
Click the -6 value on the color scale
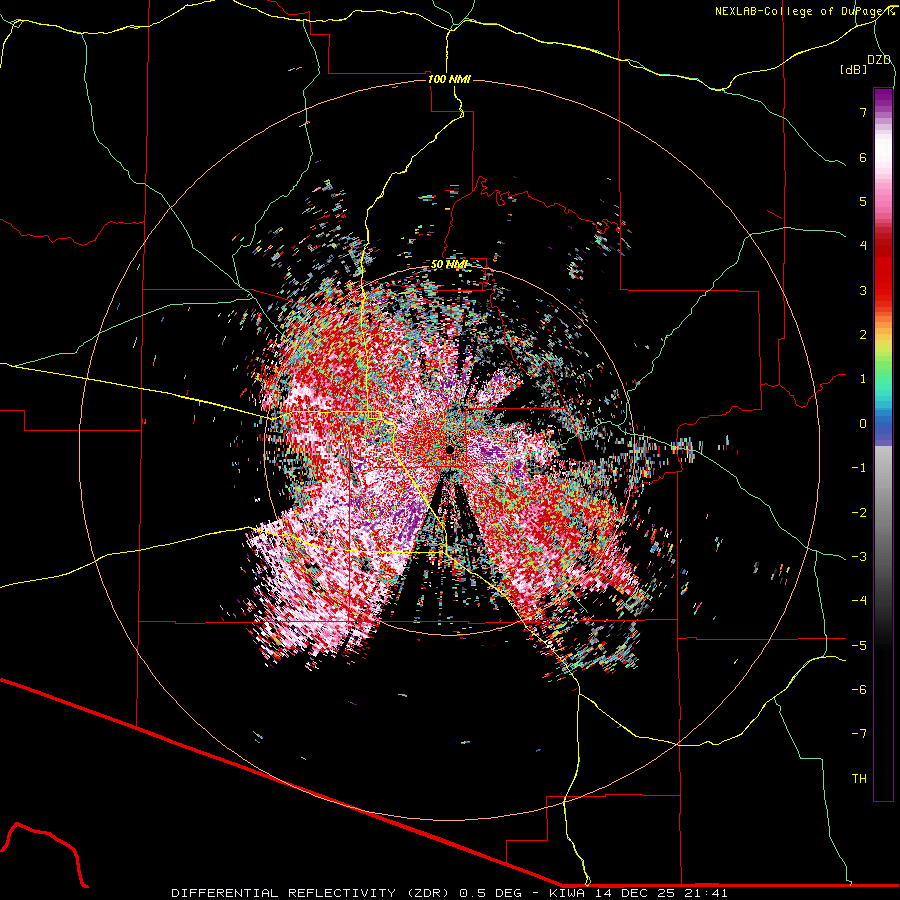point(859,690)
